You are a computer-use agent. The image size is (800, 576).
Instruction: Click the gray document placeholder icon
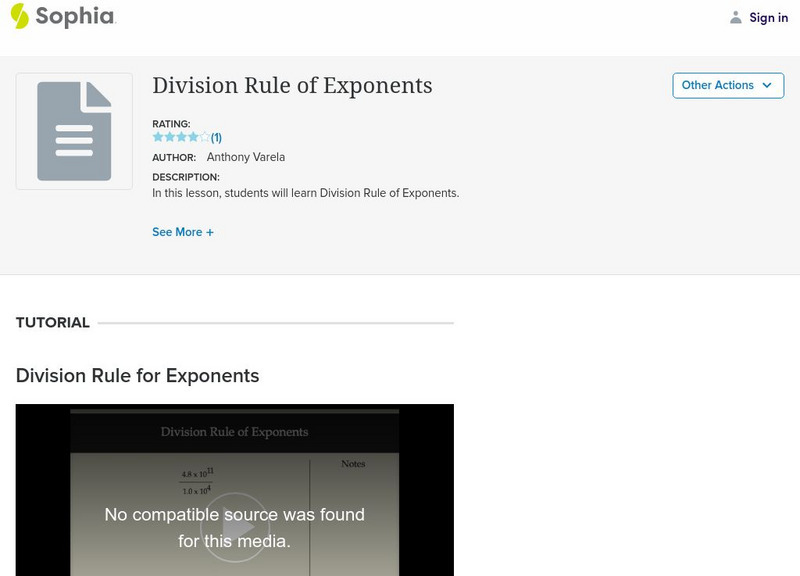[x=74, y=130]
